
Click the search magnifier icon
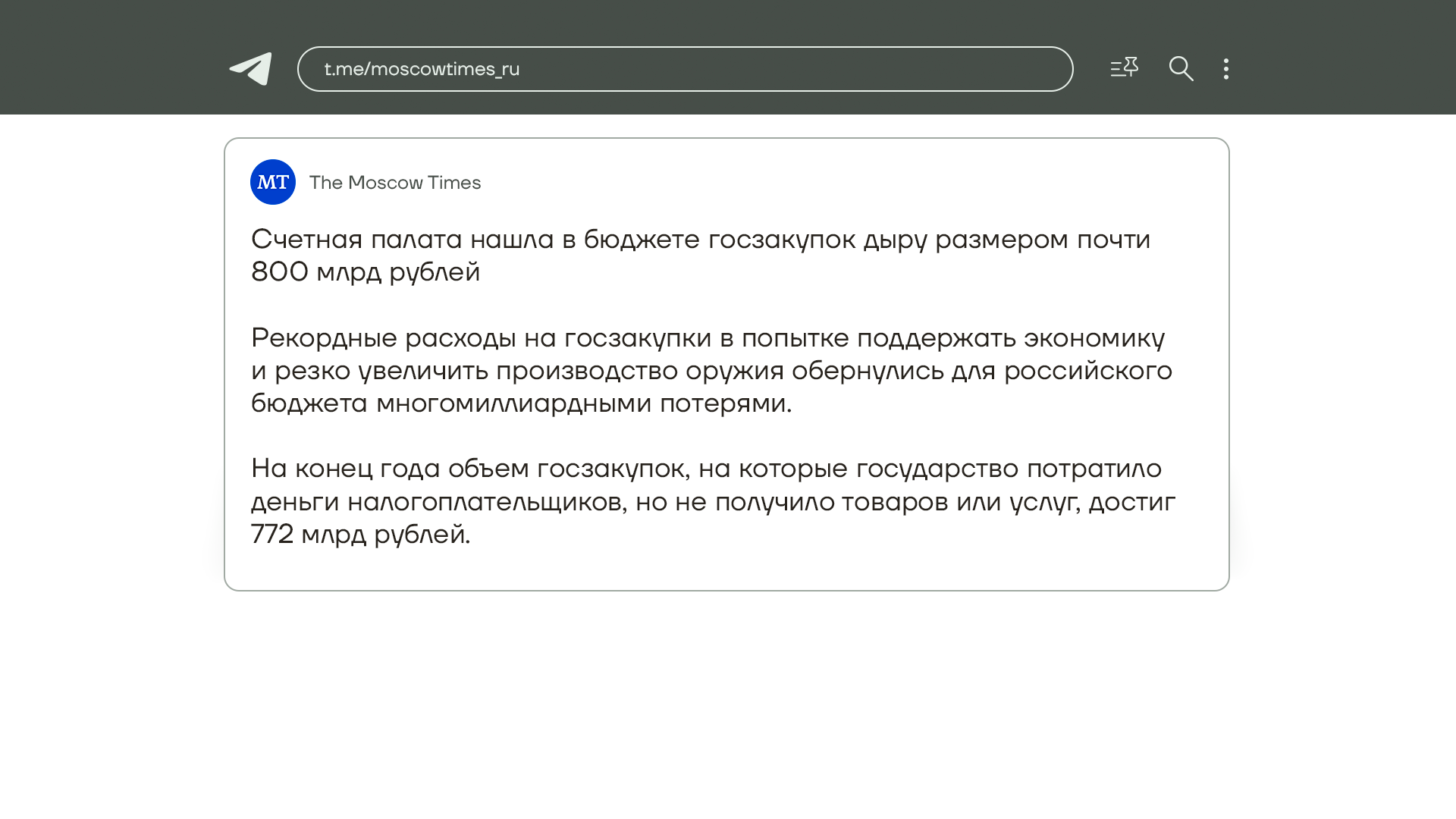pyautogui.click(x=1181, y=69)
